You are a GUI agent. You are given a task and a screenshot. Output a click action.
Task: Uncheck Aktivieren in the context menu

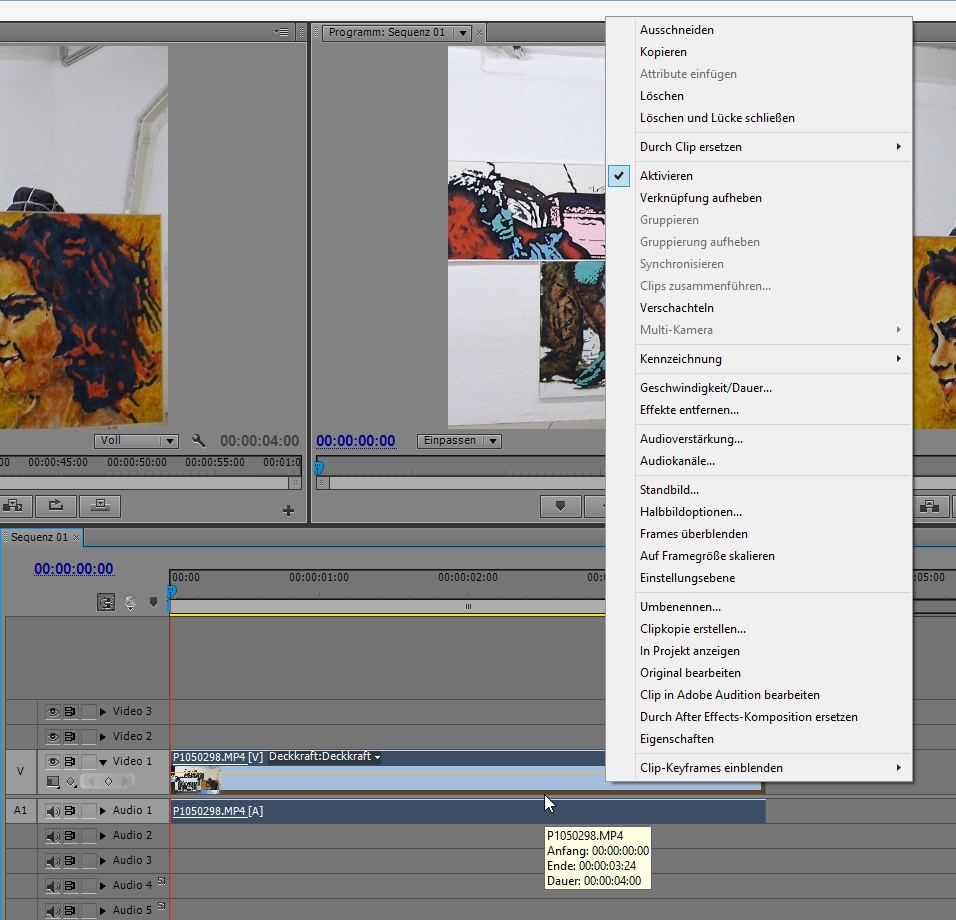tap(758, 176)
